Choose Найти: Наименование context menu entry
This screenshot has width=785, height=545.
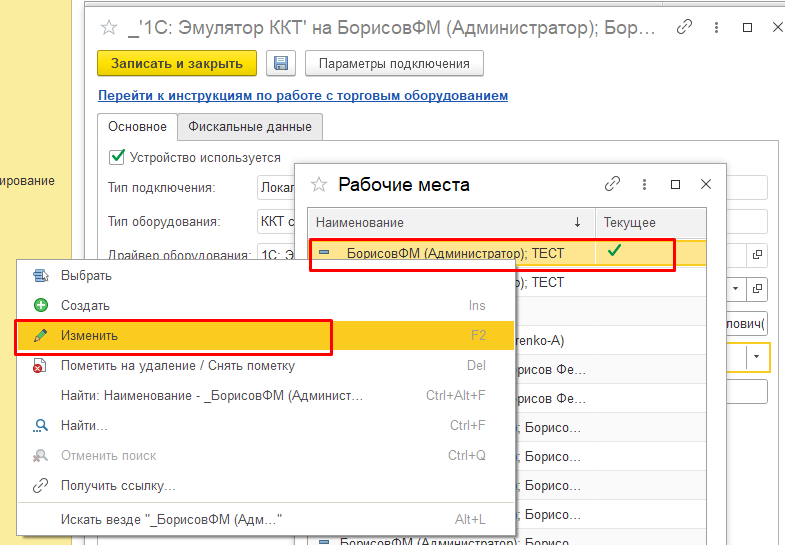click(266, 396)
